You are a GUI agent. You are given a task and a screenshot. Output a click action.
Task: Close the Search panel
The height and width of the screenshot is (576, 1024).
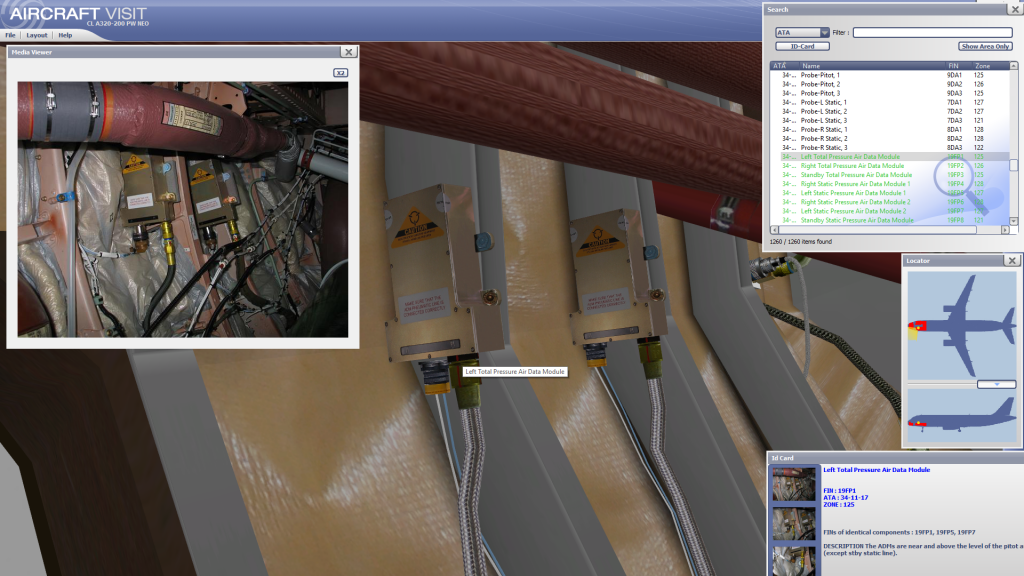pos(1016,9)
